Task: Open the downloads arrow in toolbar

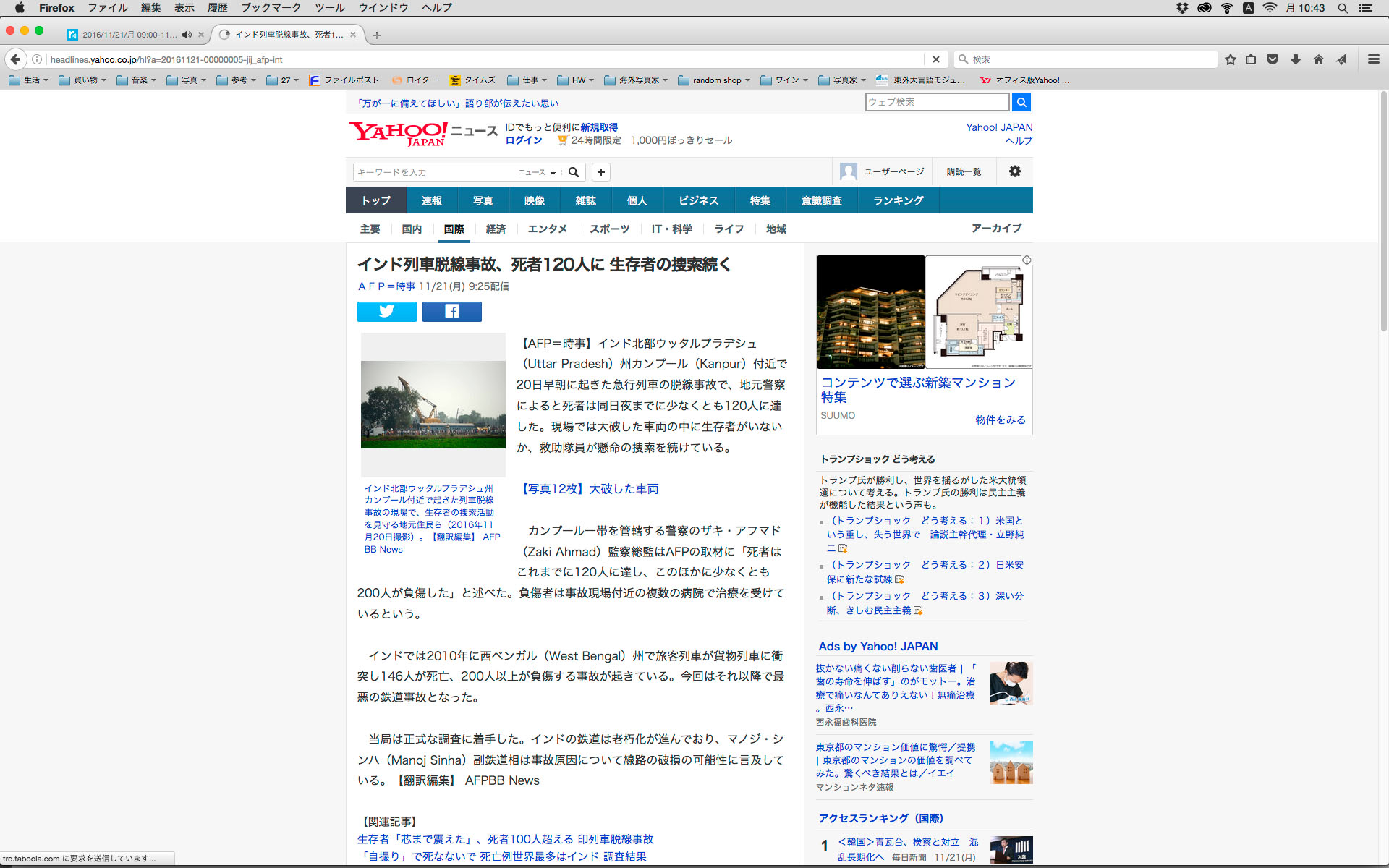Action: point(1296,59)
